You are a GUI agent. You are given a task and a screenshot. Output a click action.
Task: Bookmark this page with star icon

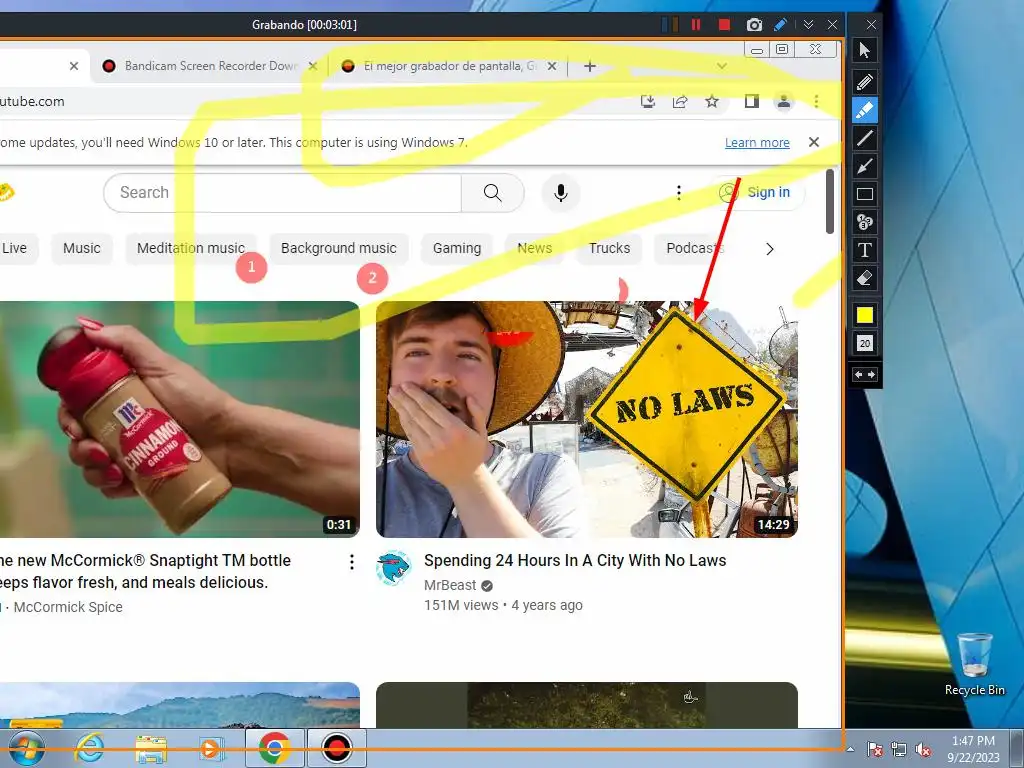pos(712,101)
